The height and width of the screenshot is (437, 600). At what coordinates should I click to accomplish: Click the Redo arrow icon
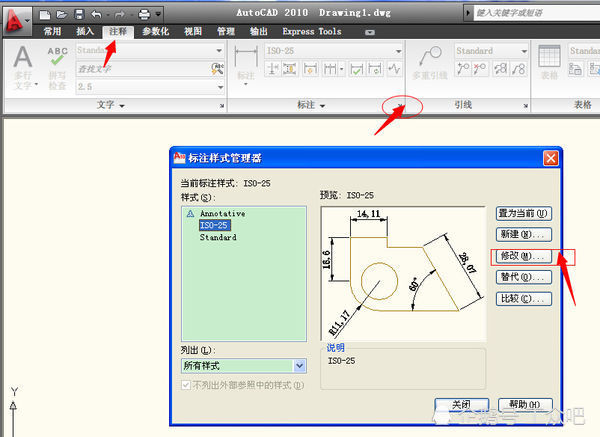[119, 15]
